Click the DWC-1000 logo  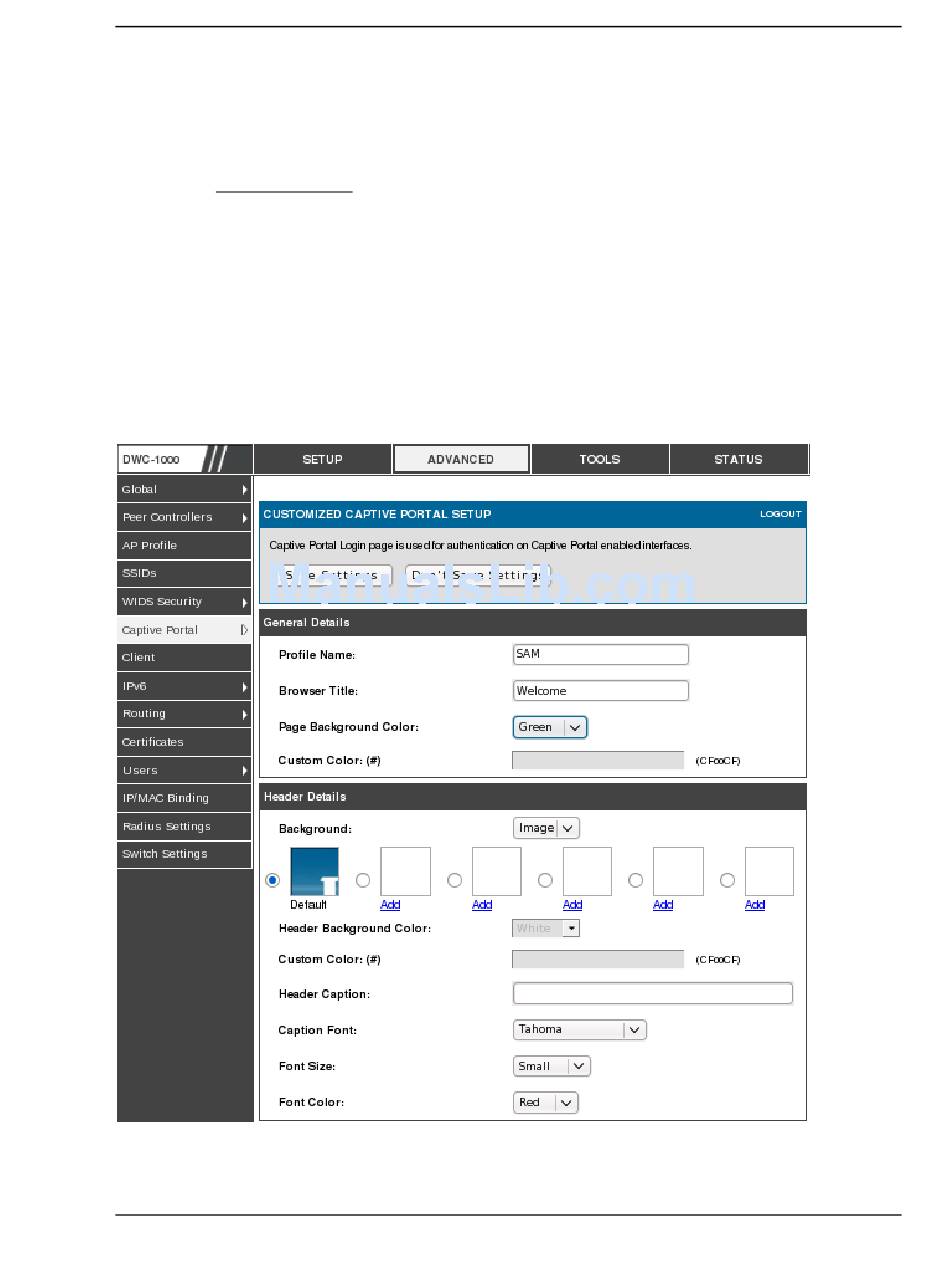pos(184,459)
